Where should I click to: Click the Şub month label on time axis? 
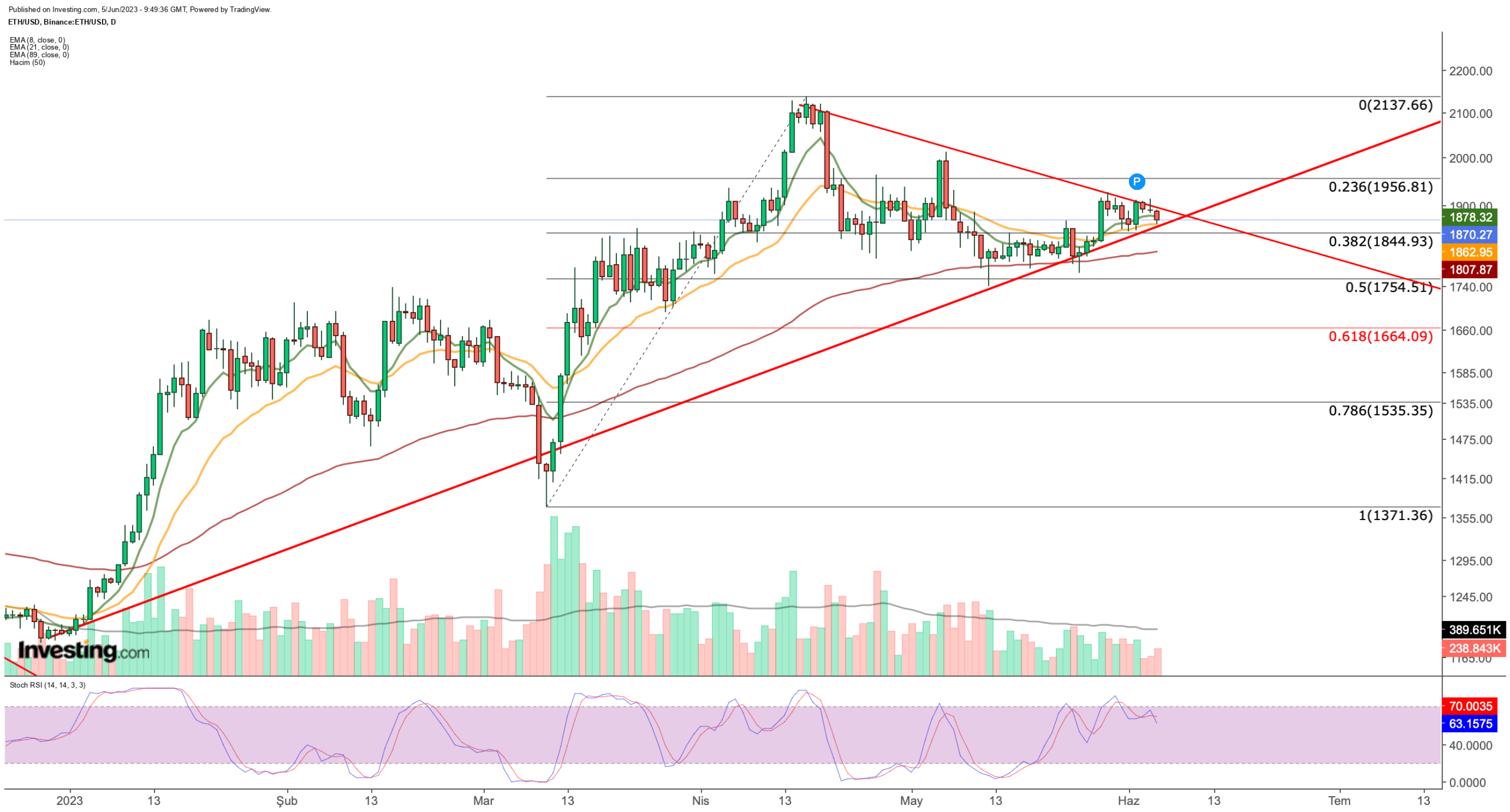point(287,800)
